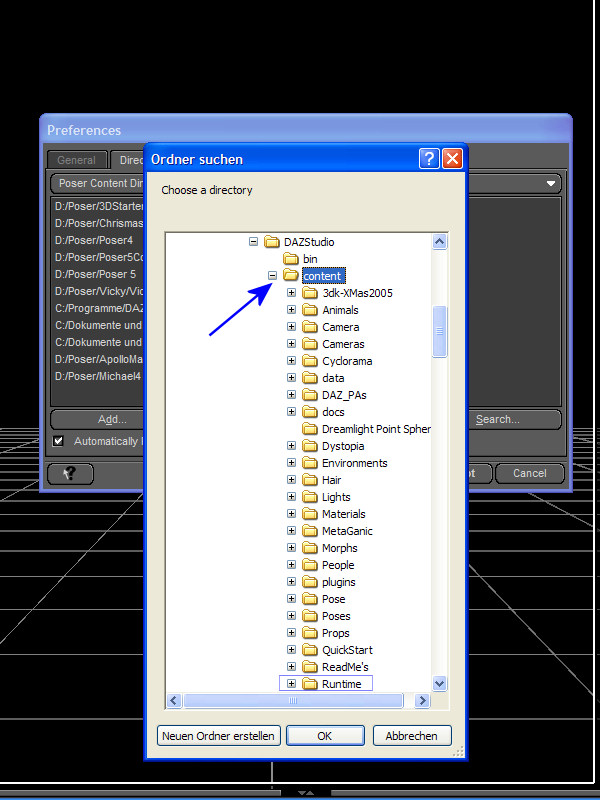
Task: Click the scroll left arrow in folder tree
Action: (x=174, y=701)
